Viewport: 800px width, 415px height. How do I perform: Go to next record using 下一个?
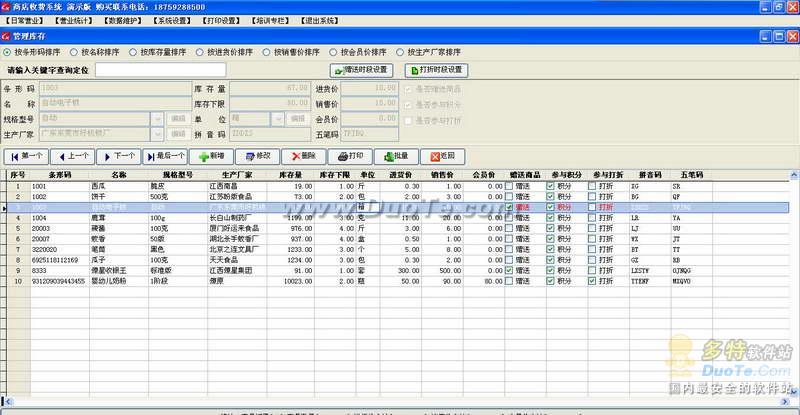pyautogui.click(x=119, y=157)
